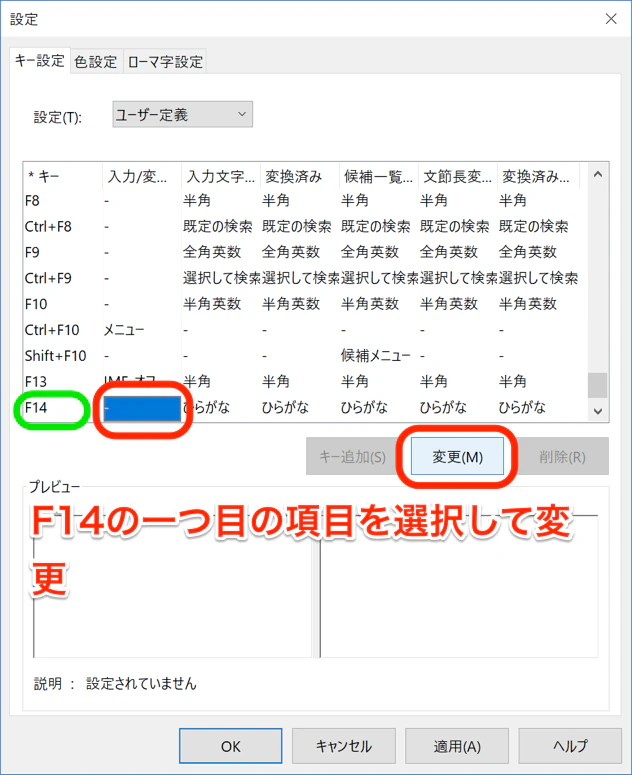Click the 入力/変... column header
632x775 pixels.
click(x=142, y=176)
